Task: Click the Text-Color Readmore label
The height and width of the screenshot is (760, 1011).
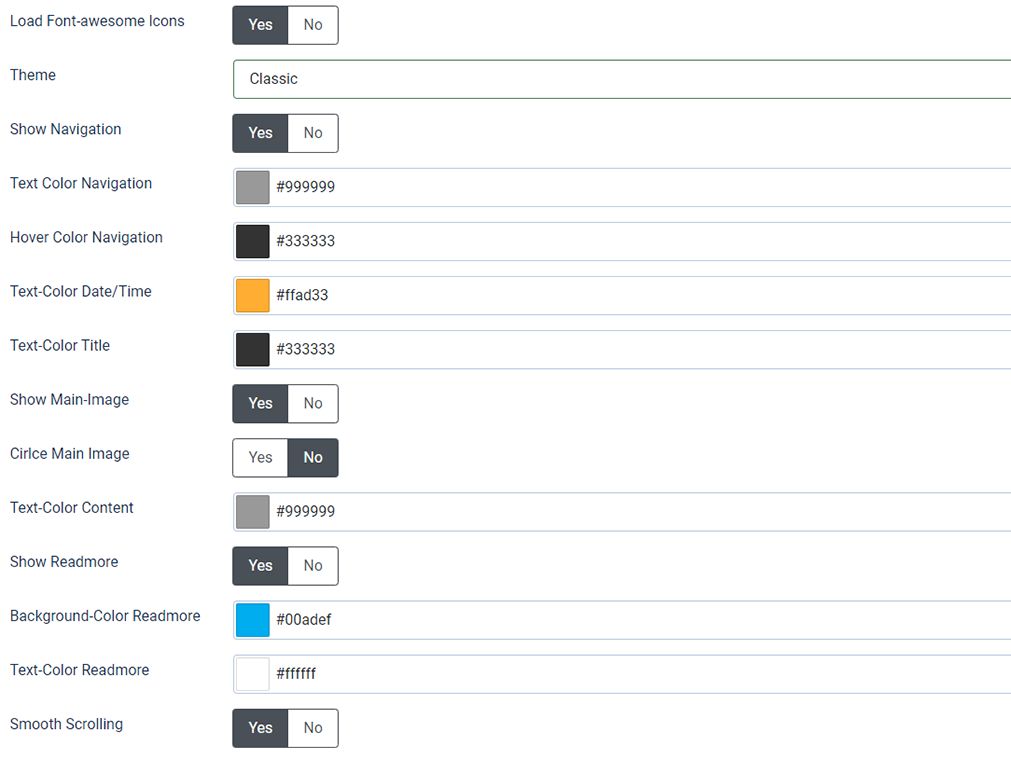Action: click(x=80, y=670)
